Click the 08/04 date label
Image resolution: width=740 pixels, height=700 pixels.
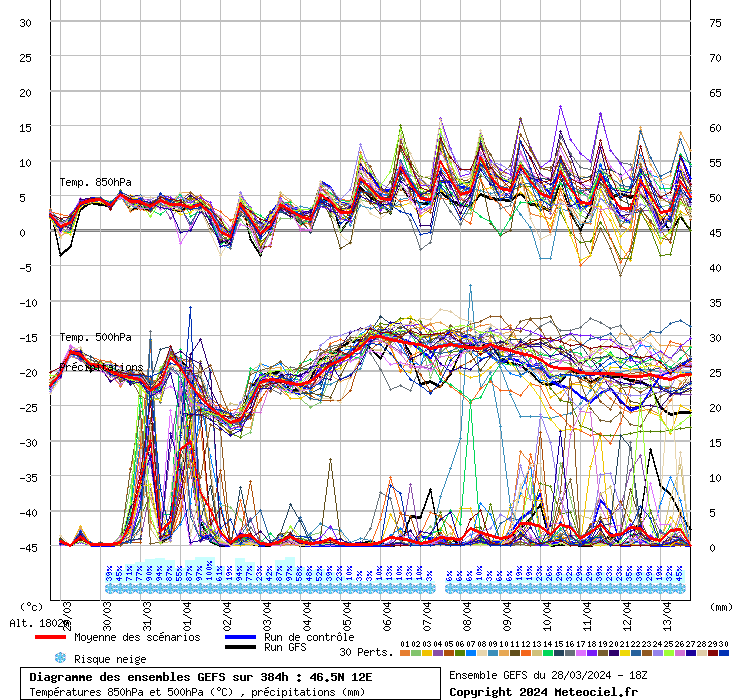pos(467,616)
